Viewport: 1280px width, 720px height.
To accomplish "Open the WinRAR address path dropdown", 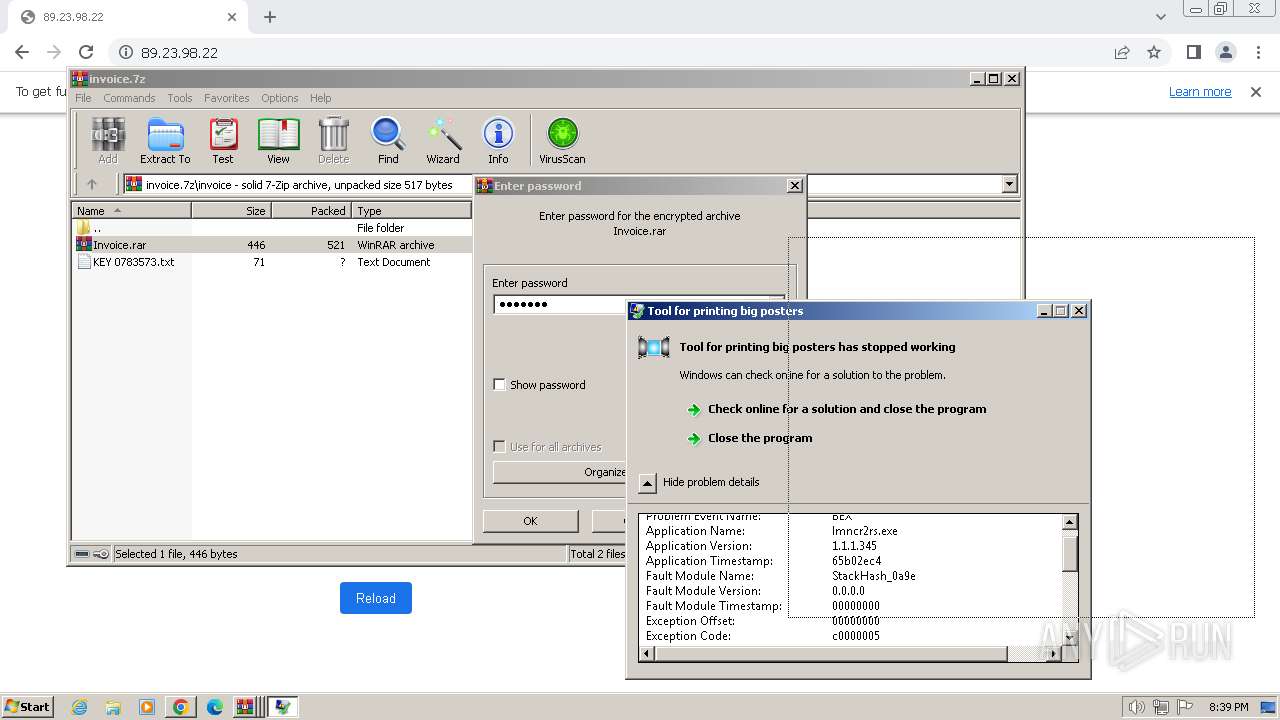I will [x=1009, y=184].
